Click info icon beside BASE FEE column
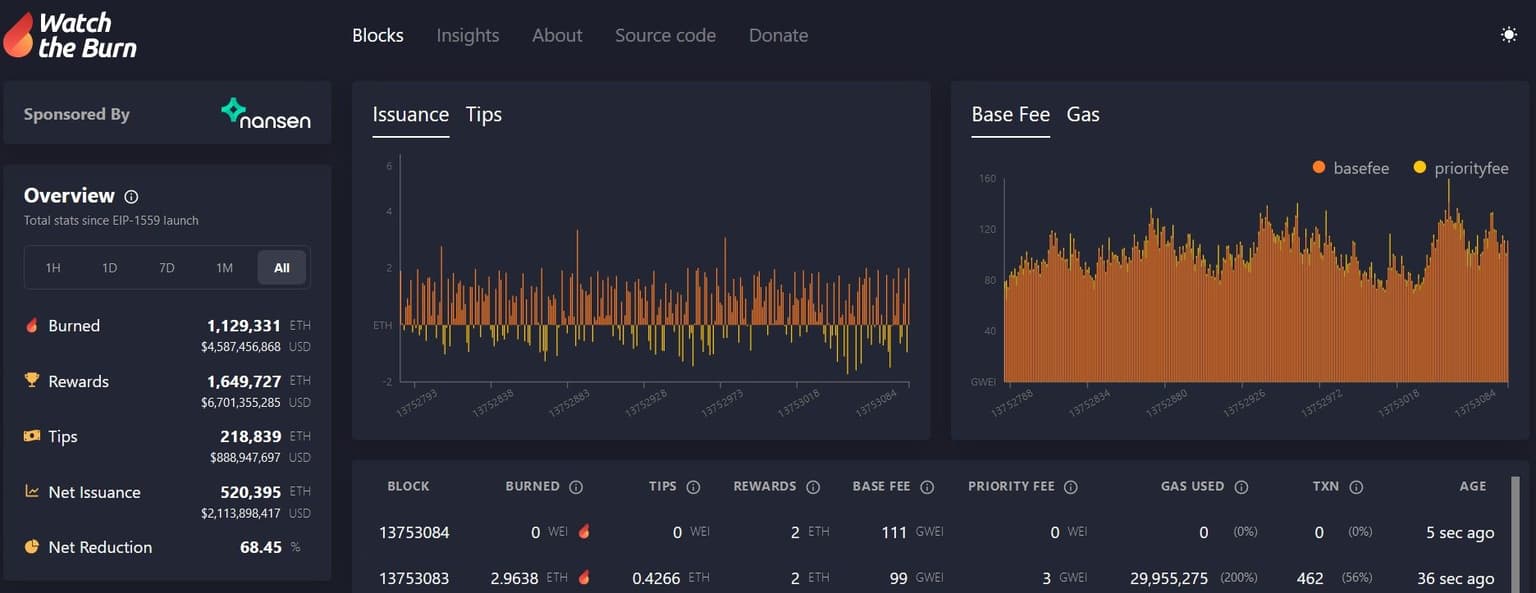1536x593 pixels. point(927,487)
